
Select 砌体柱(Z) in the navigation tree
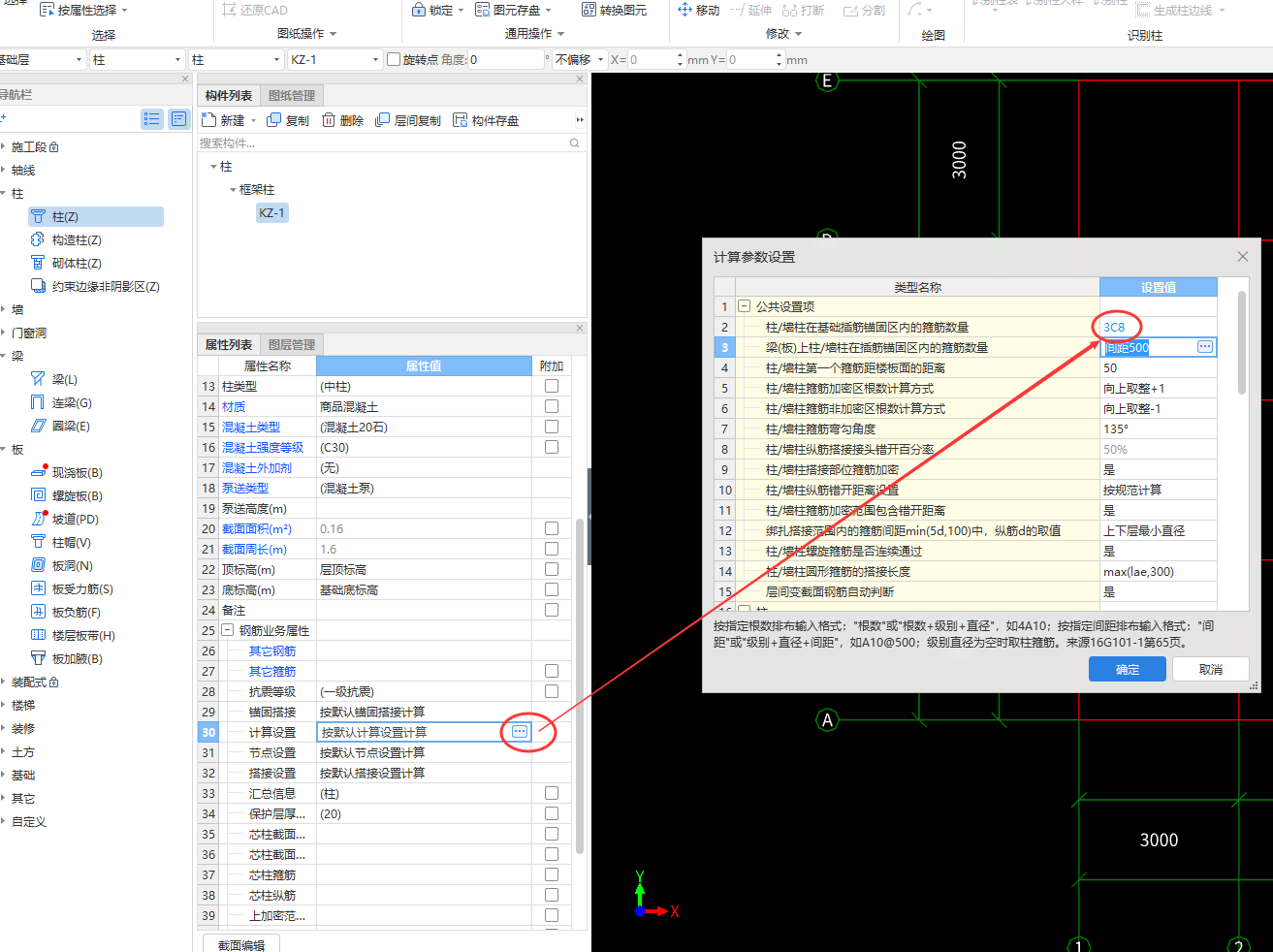[67, 264]
